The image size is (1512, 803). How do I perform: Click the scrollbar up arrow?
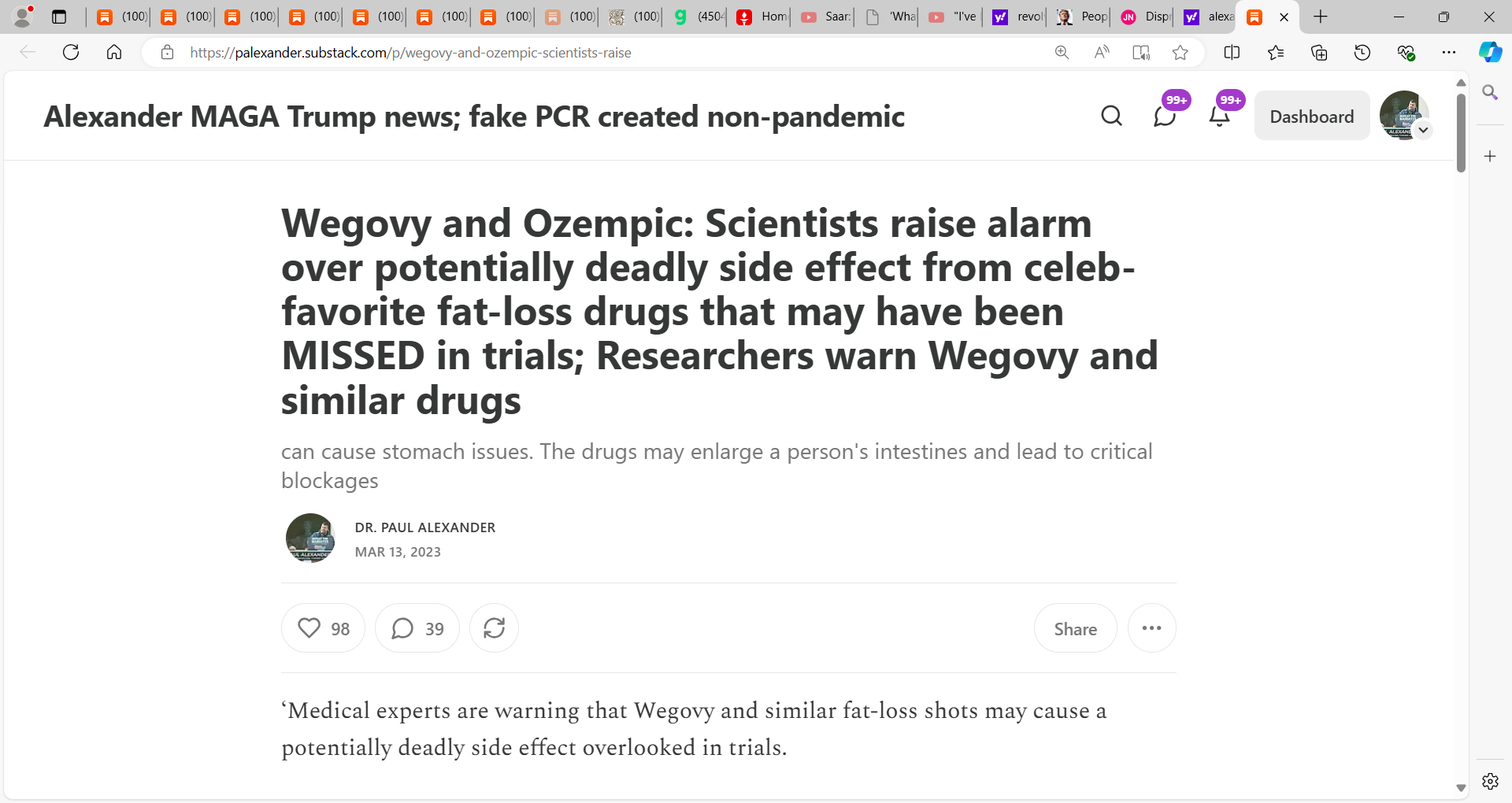1461,83
